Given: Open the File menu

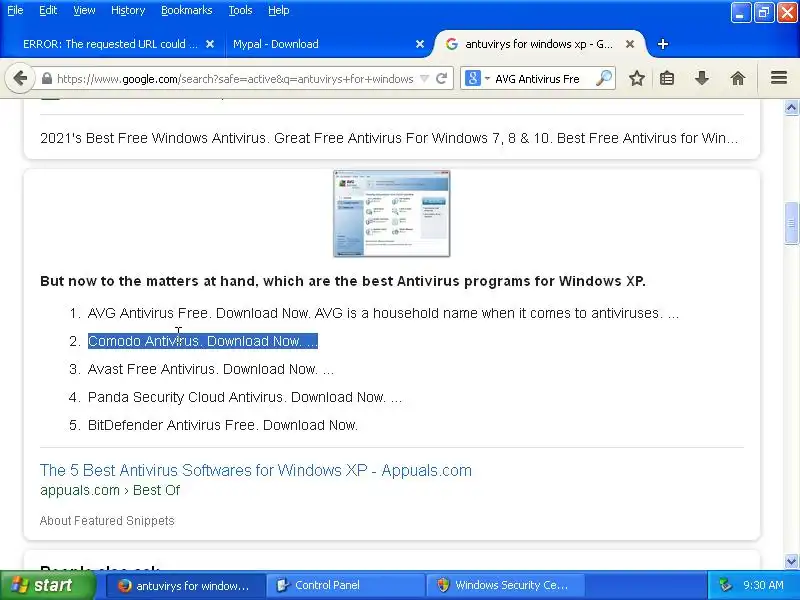Looking at the screenshot, I should pyautogui.click(x=15, y=10).
